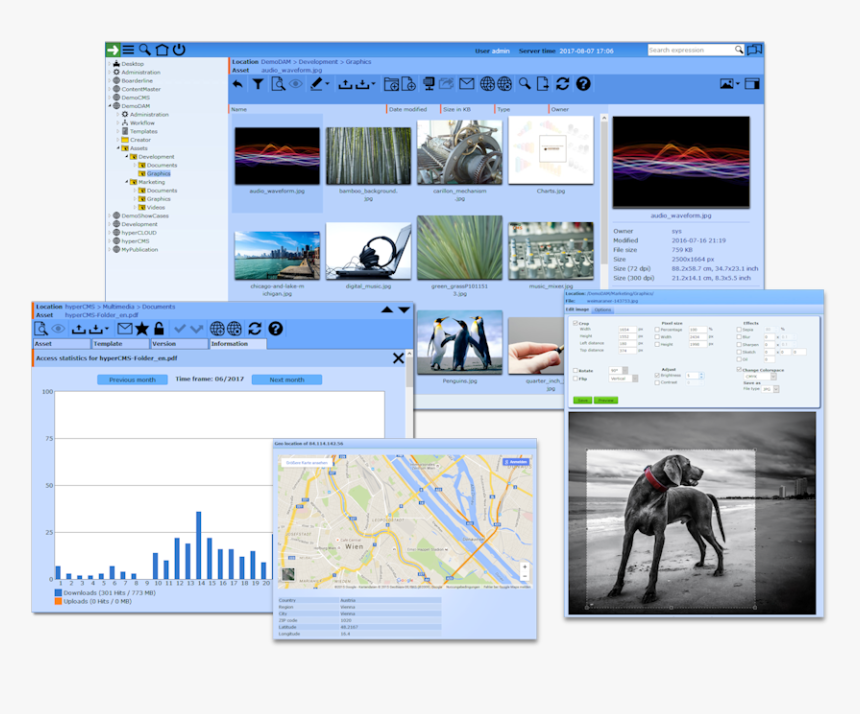860x714 pixels.
Task: Click the envelope icon in Documents window
Action: [125, 328]
